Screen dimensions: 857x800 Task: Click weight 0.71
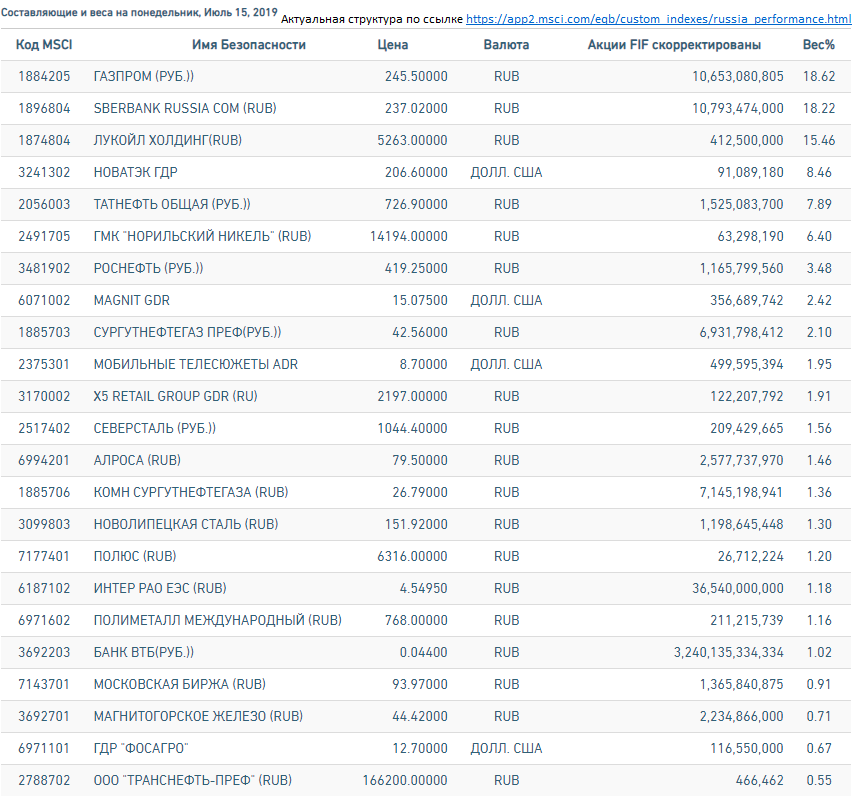[819, 716]
